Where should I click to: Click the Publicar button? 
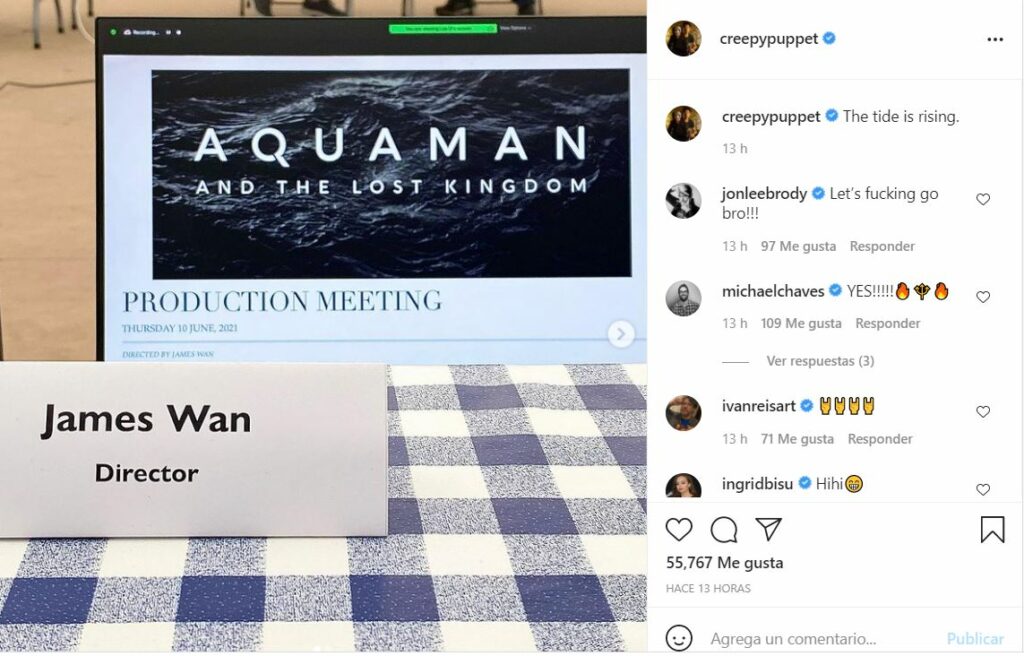point(975,638)
